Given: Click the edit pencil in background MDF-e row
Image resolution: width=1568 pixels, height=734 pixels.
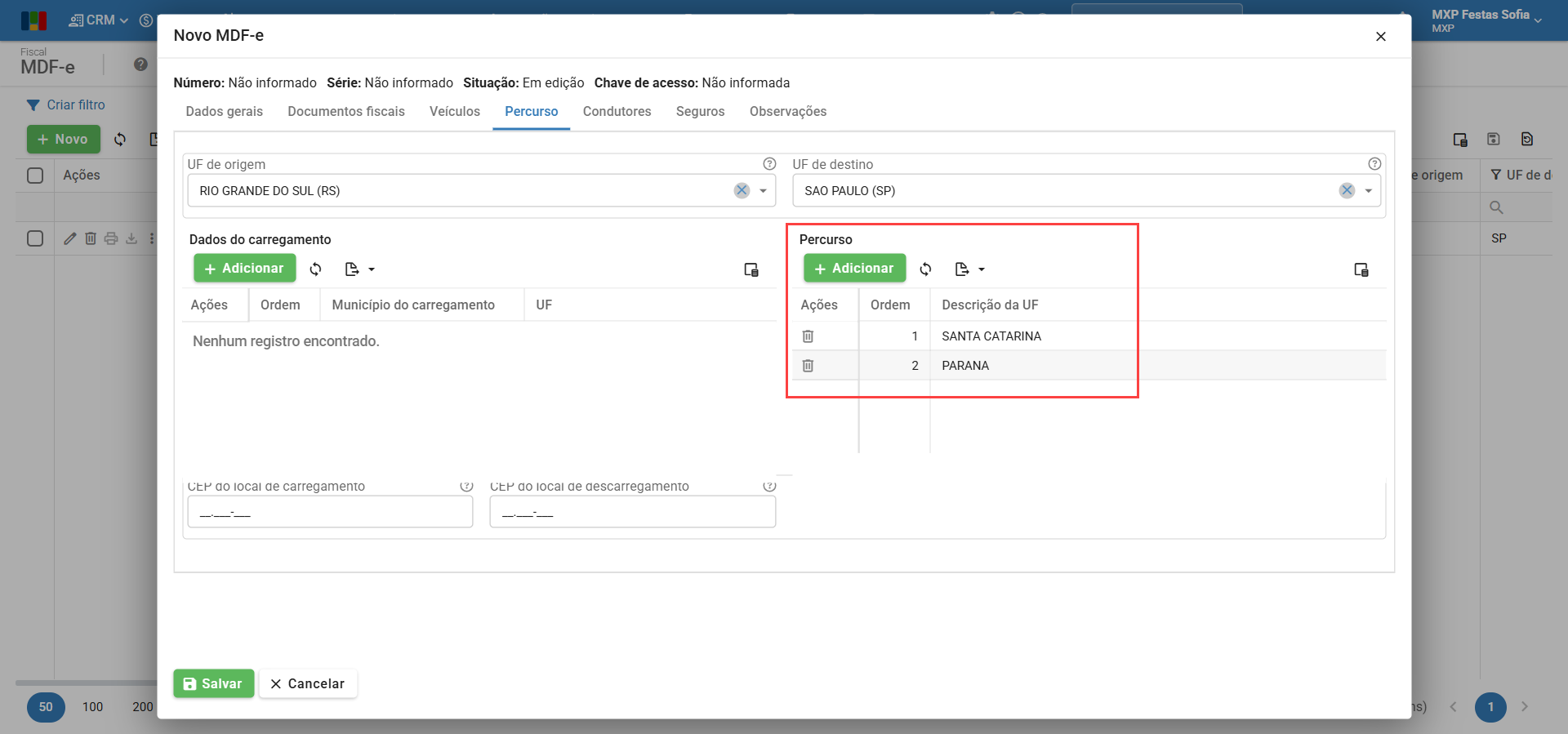Looking at the screenshot, I should 70,238.
